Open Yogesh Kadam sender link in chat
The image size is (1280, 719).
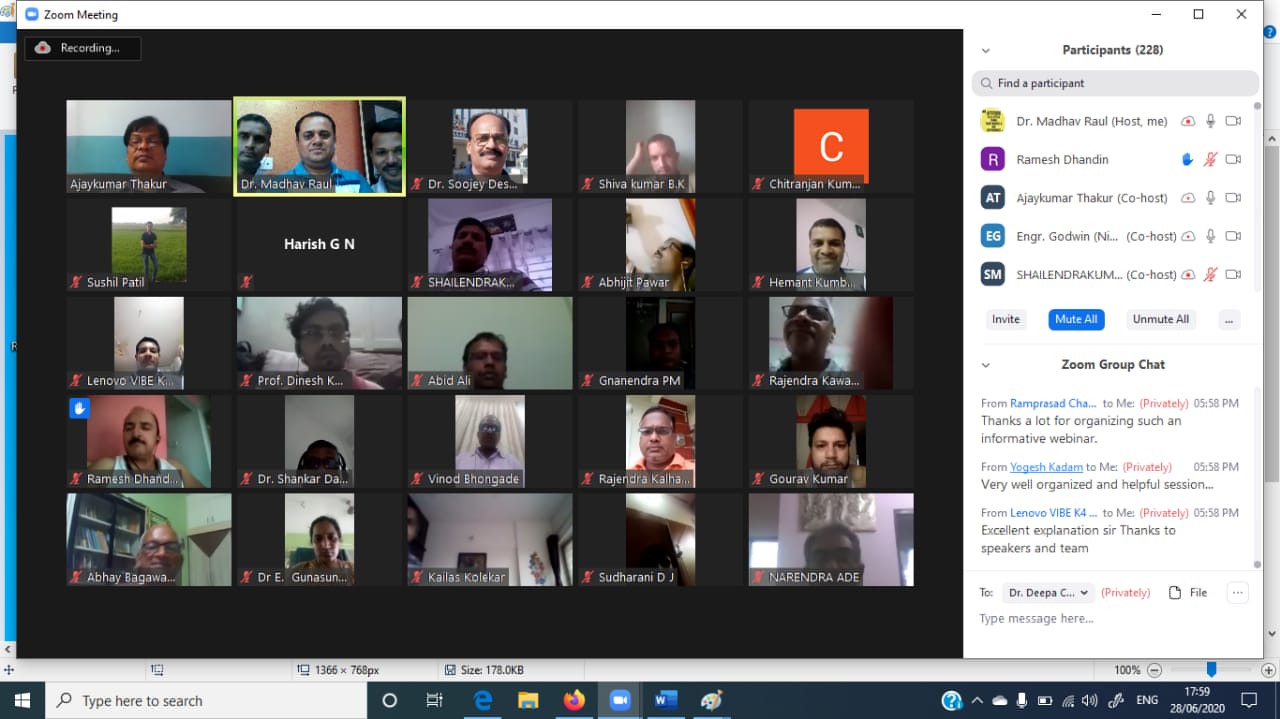click(x=1045, y=467)
